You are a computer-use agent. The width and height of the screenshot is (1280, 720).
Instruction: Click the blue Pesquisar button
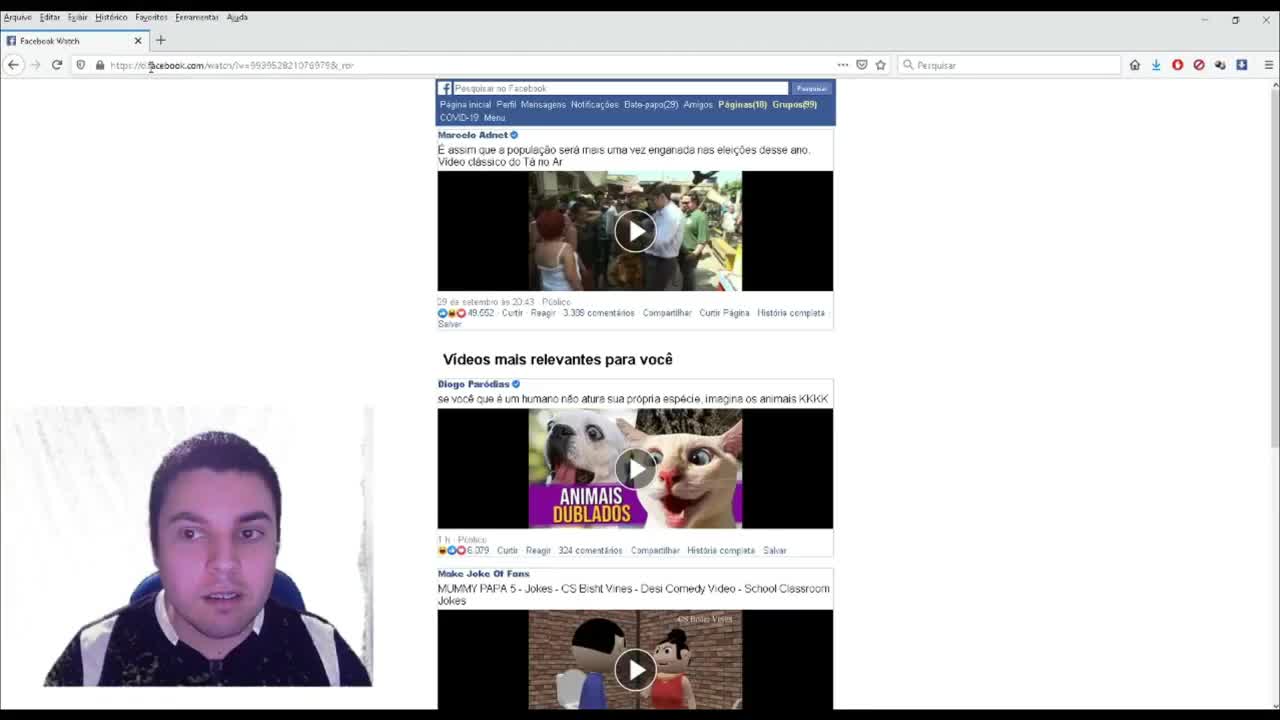811,88
